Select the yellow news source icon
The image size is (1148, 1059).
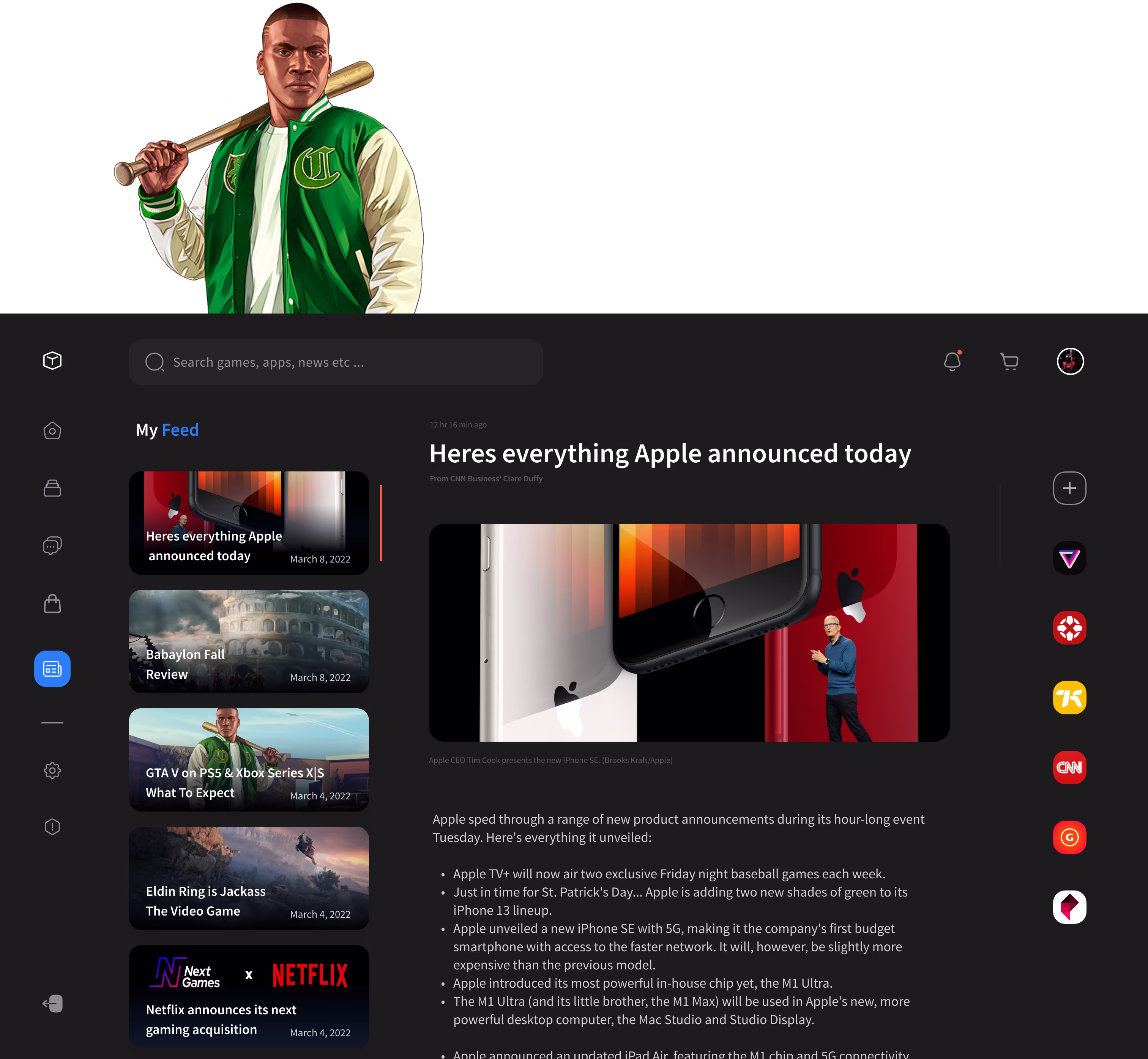[x=1069, y=697]
